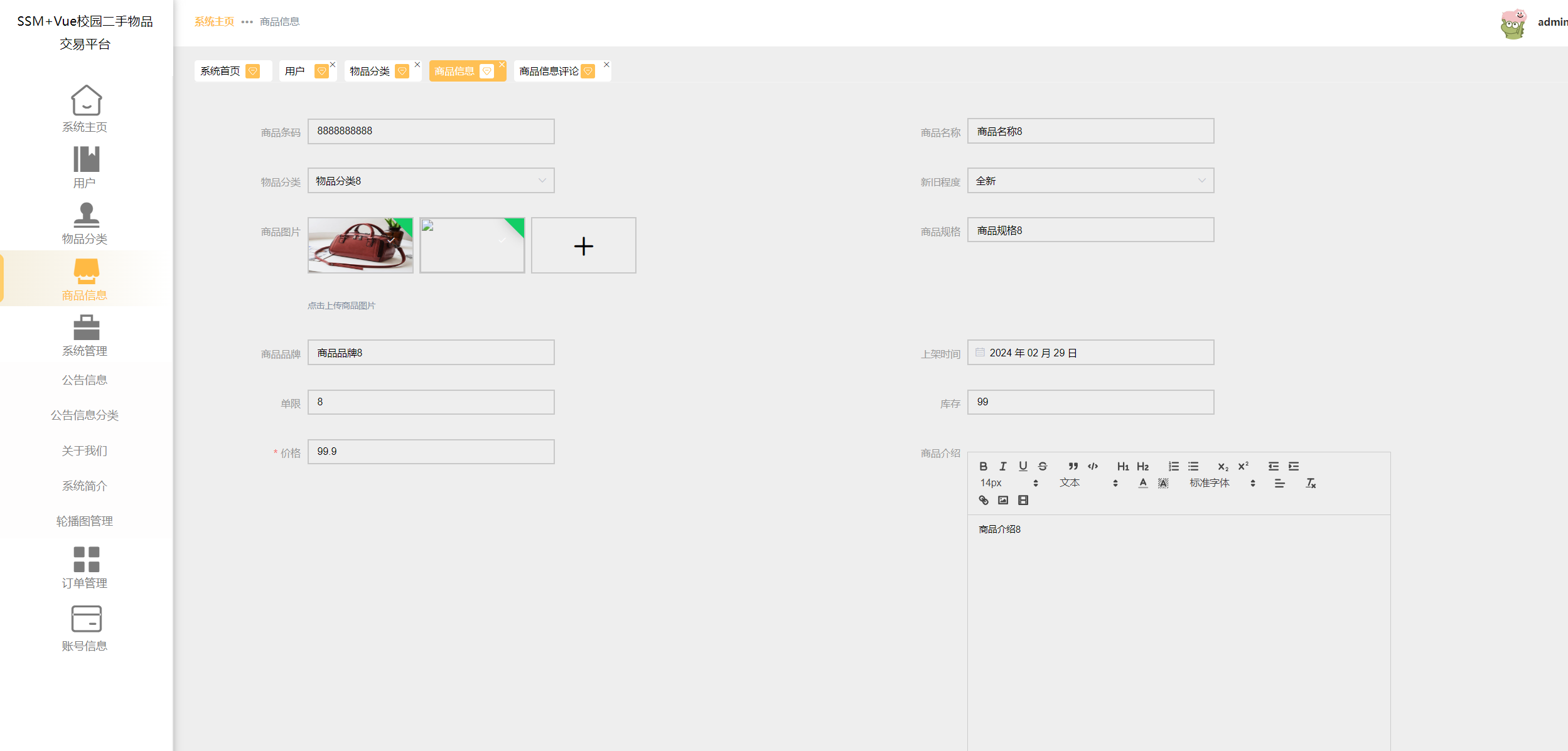Insert video into the editor

tap(1023, 500)
